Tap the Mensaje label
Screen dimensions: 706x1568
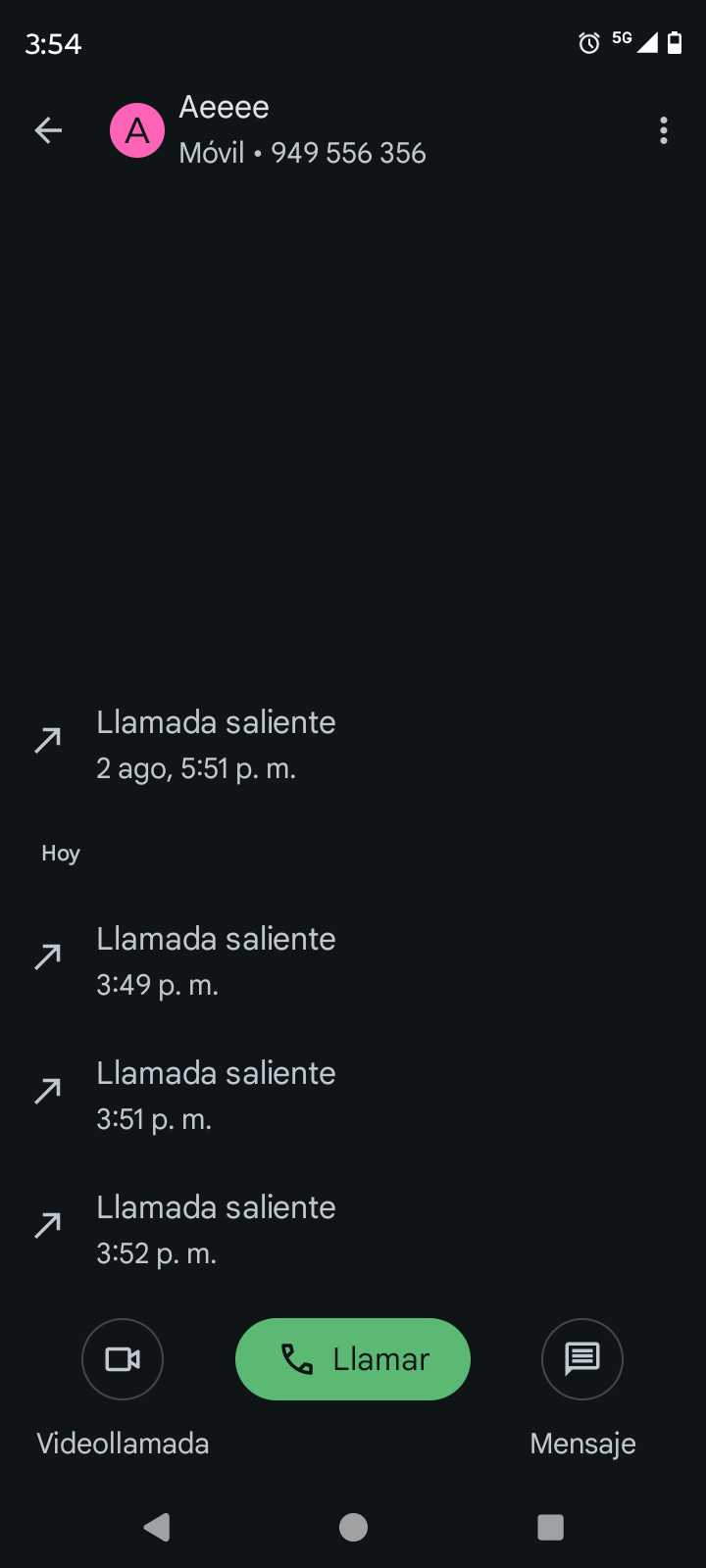pos(582,1444)
